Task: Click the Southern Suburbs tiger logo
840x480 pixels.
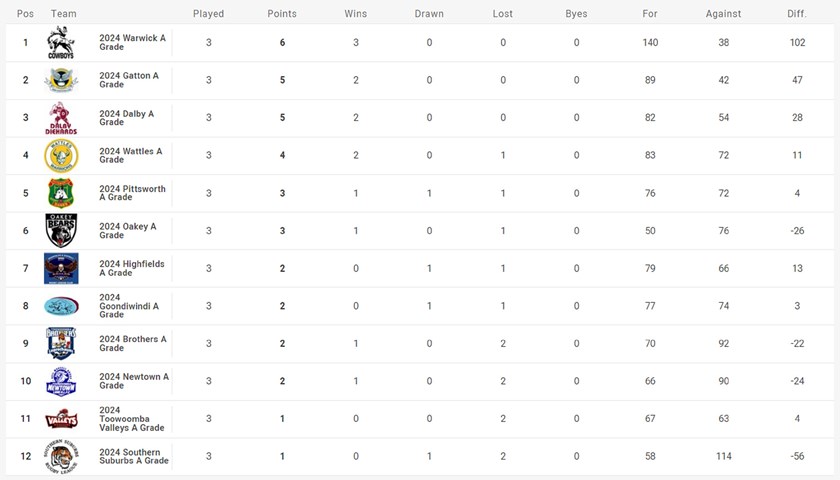Action: click(61, 456)
